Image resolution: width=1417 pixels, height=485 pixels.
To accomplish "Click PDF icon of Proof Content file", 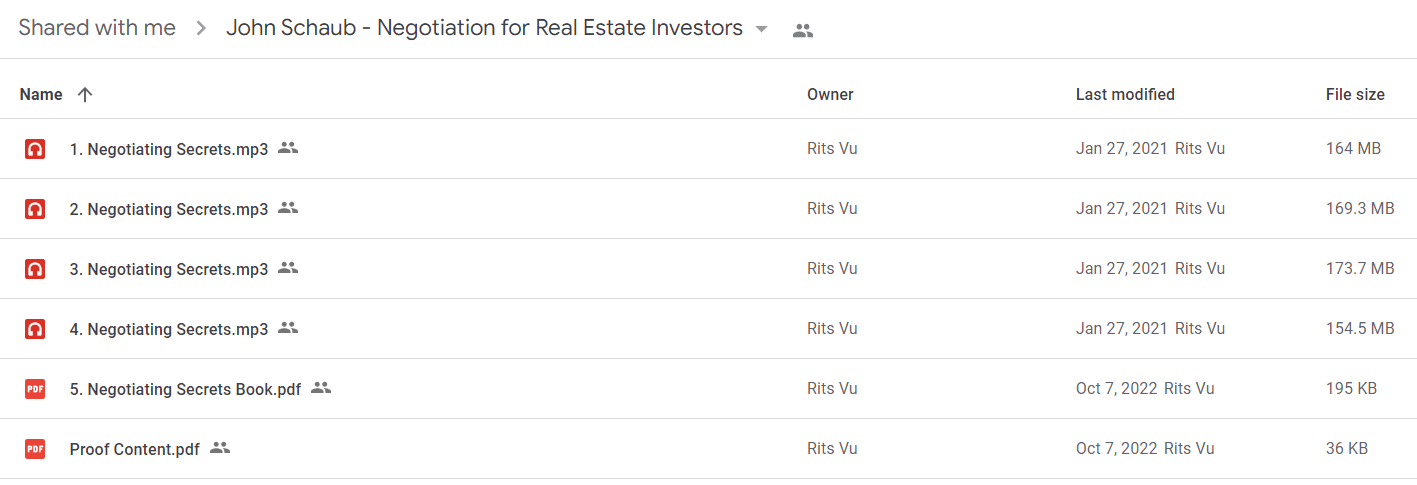I will click(35, 449).
